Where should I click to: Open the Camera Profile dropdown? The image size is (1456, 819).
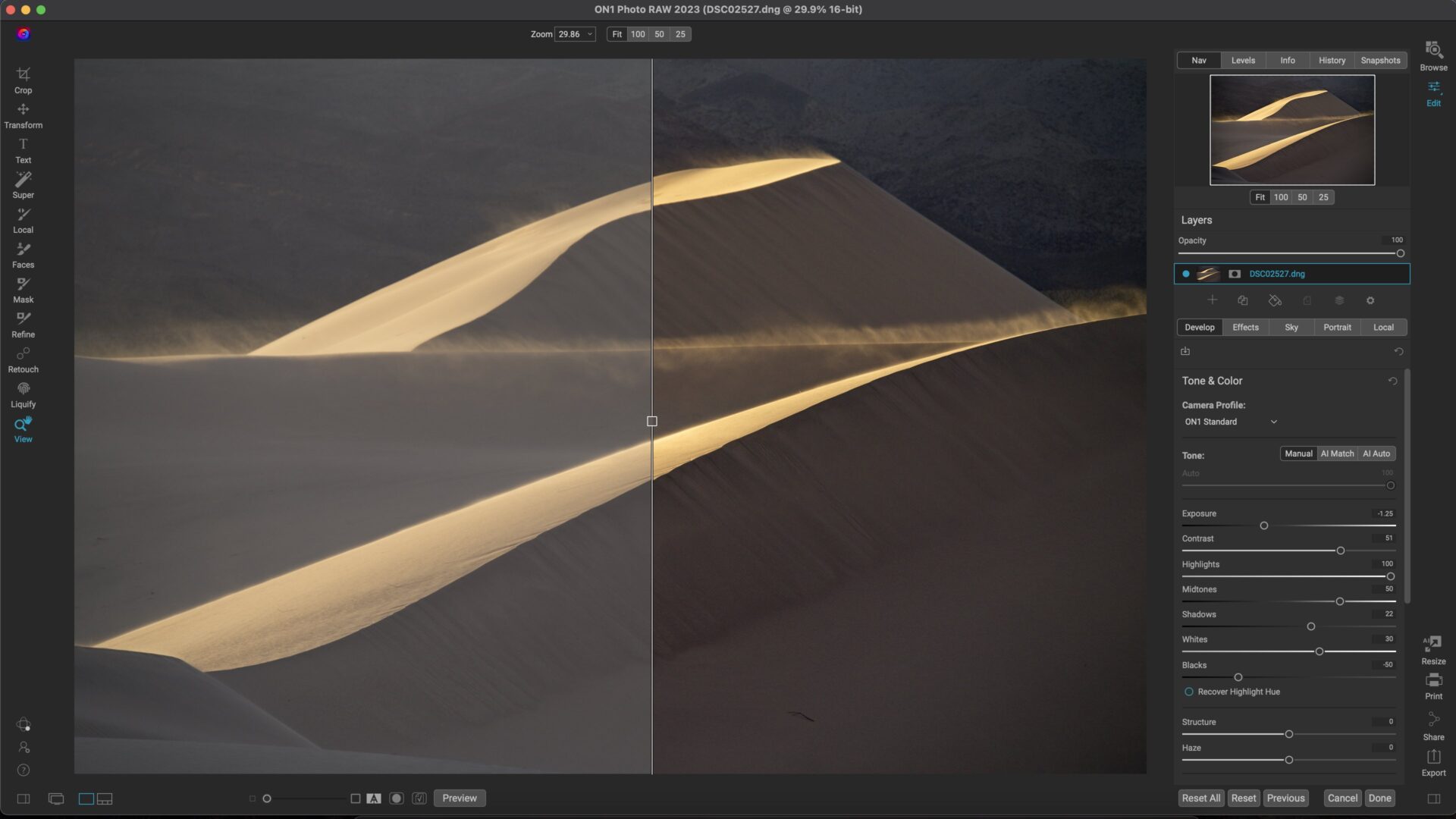point(1231,422)
